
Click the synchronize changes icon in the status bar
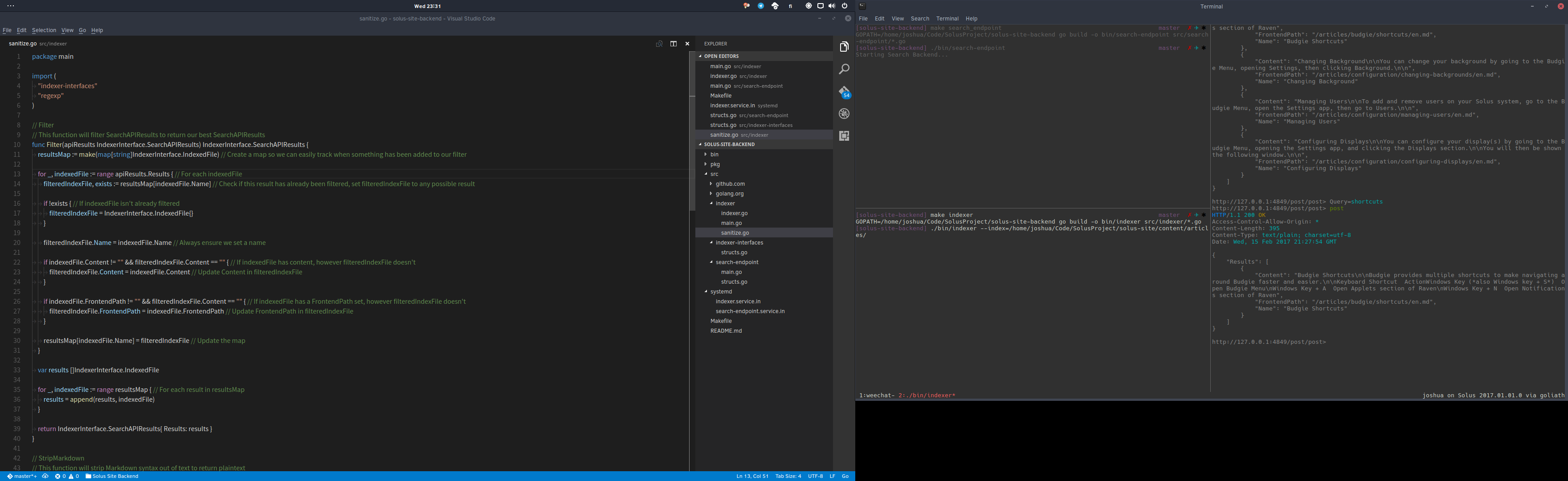[x=45, y=476]
